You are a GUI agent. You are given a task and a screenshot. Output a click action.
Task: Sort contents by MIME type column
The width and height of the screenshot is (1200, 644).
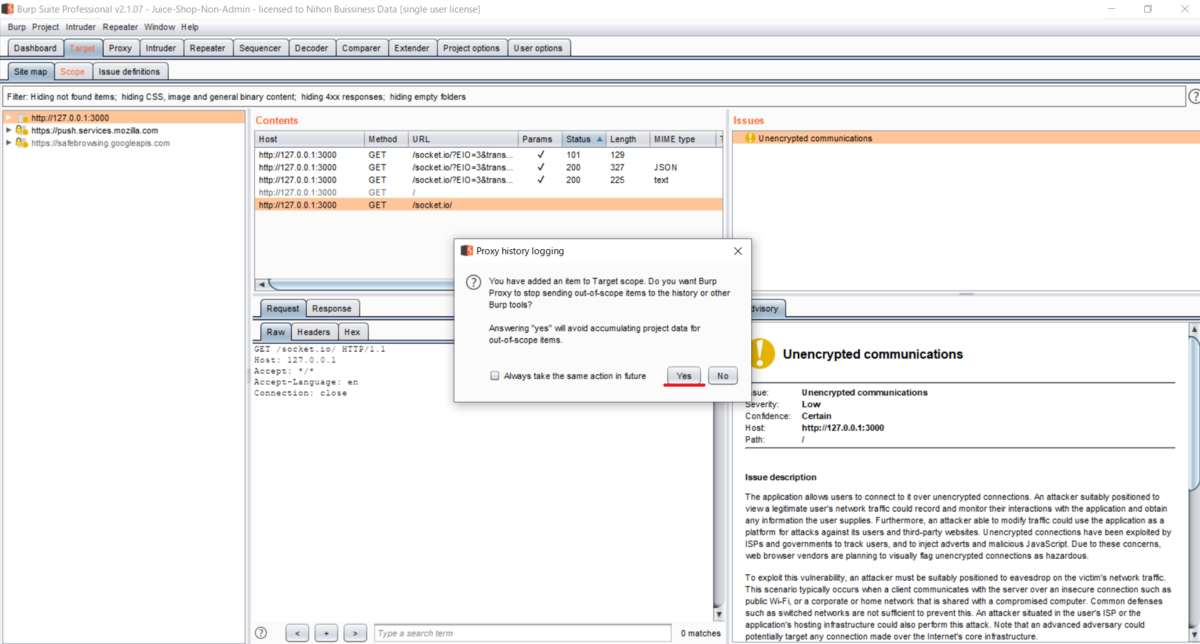682,139
